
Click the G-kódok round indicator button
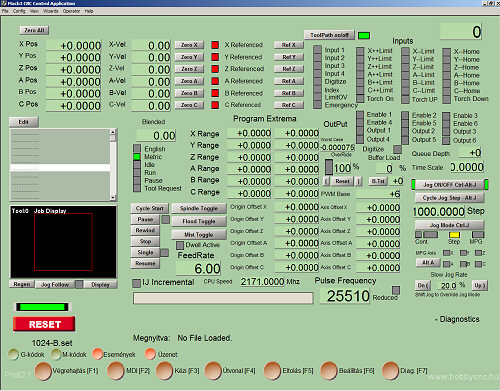13,354
